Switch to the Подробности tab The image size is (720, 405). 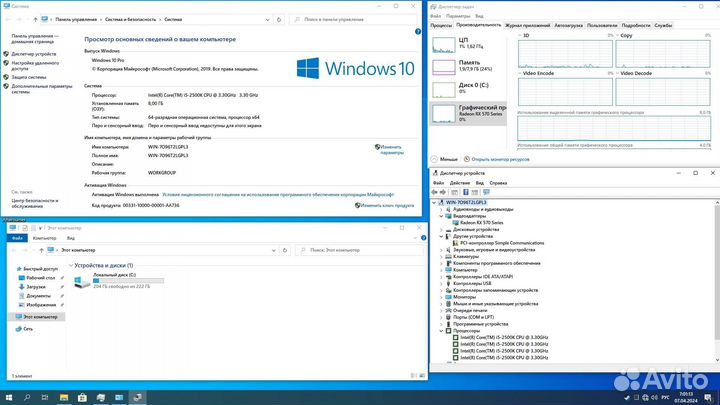636,26
